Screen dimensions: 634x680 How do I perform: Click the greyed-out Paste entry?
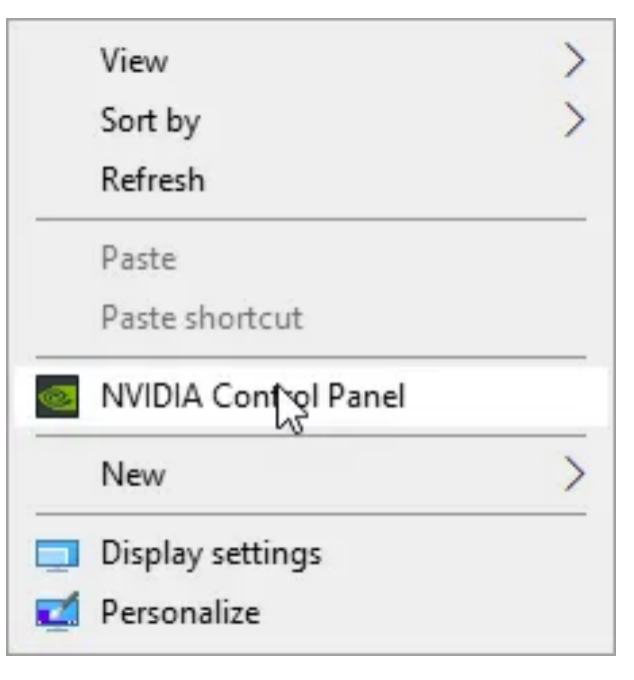pos(139,258)
